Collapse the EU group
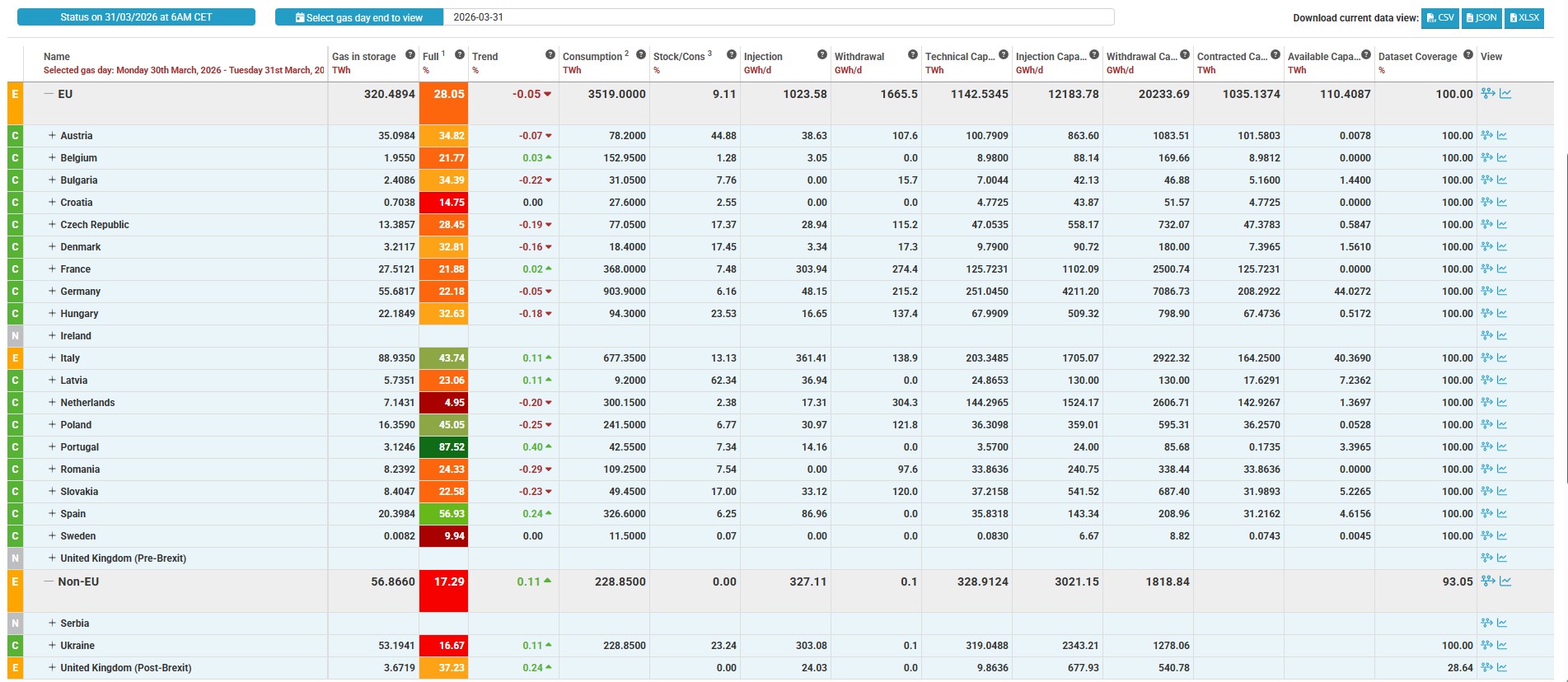Screen dimensions: 1568x682 [x=49, y=94]
